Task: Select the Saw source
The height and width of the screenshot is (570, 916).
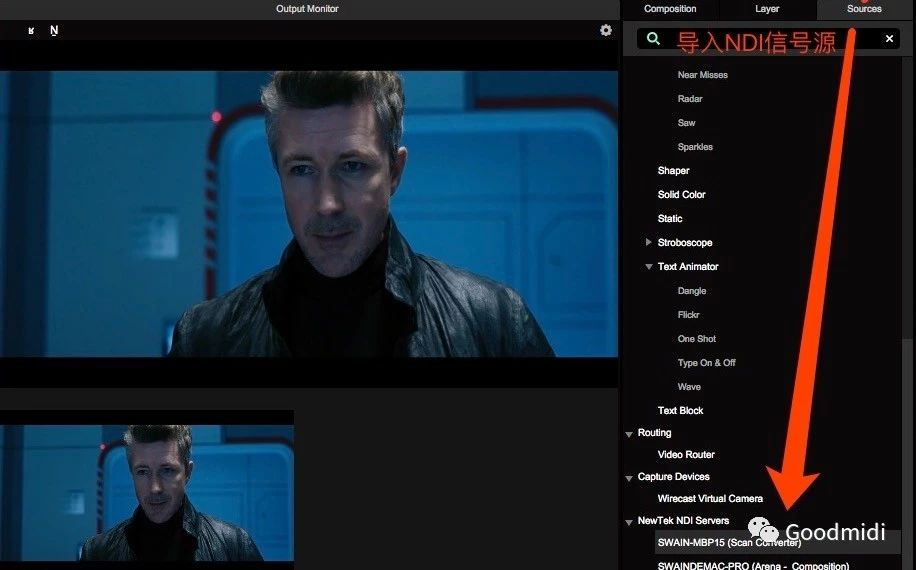Action: (x=686, y=123)
